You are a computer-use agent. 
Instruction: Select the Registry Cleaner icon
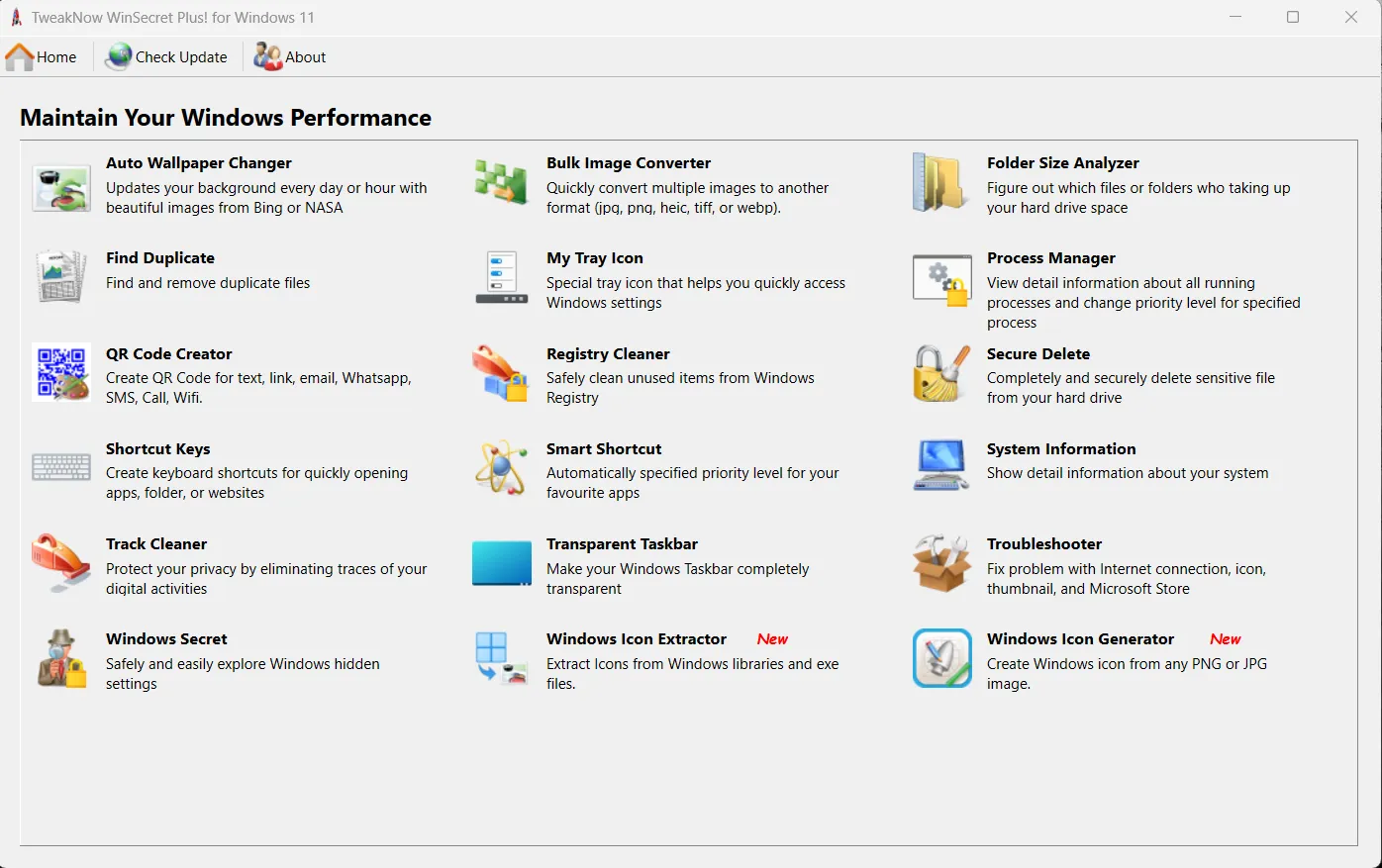coord(501,373)
